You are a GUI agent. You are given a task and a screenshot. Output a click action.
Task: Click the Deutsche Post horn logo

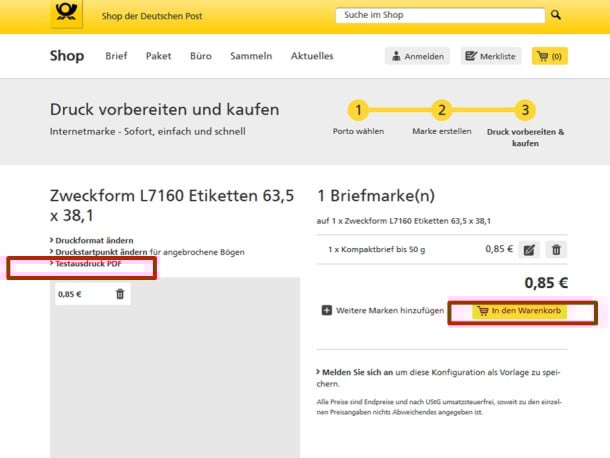[67, 13]
